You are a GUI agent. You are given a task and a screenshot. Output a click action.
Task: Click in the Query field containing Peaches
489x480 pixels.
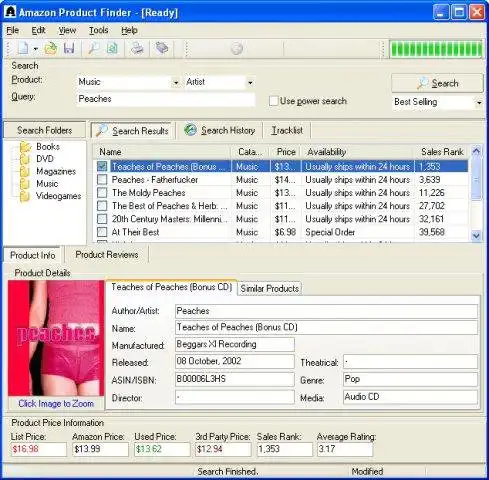click(x=166, y=99)
